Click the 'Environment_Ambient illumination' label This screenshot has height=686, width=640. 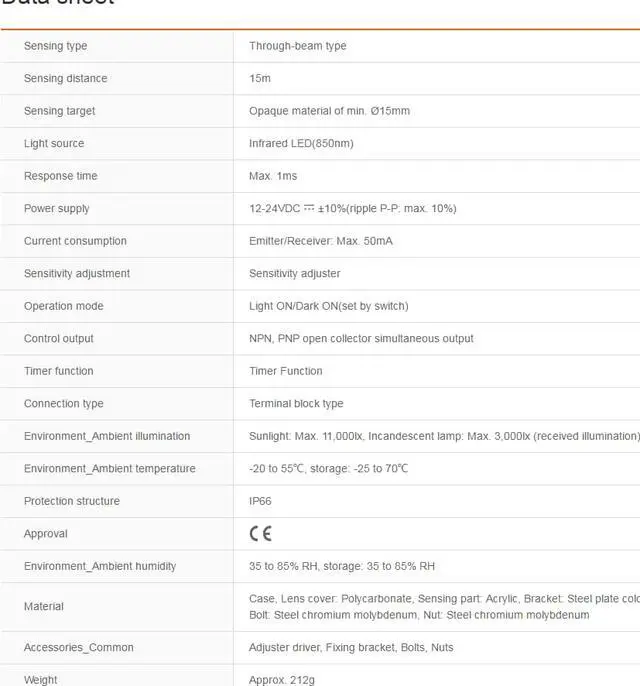tap(107, 436)
